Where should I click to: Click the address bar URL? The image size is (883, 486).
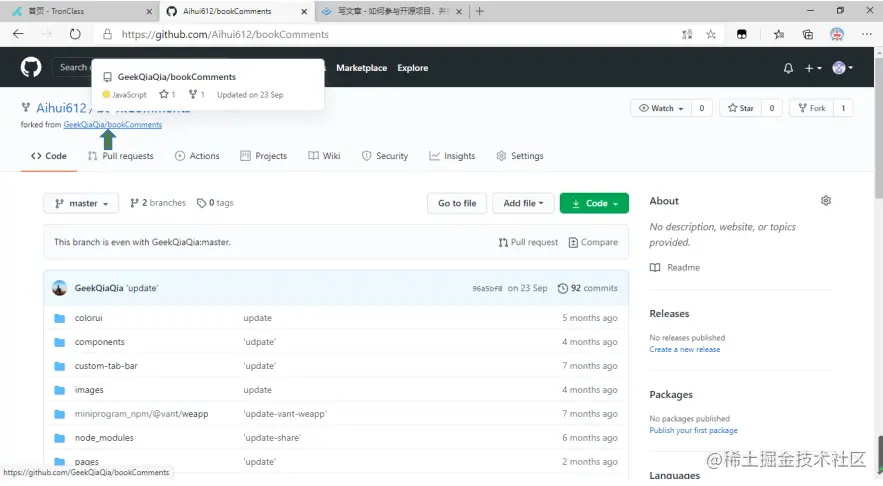[225, 34]
